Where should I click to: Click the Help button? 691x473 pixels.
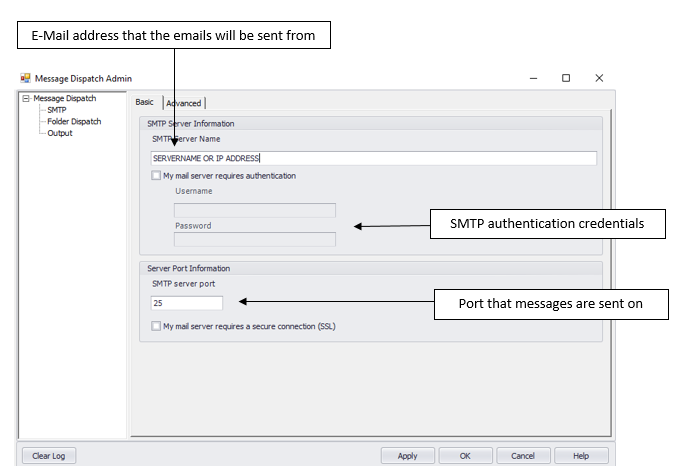click(581, 456)
